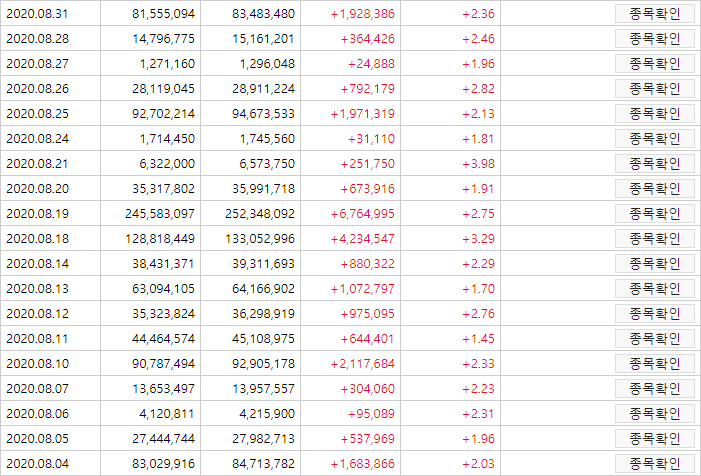Click 종목확인 button for 2020.08.31

pos(655,14)
